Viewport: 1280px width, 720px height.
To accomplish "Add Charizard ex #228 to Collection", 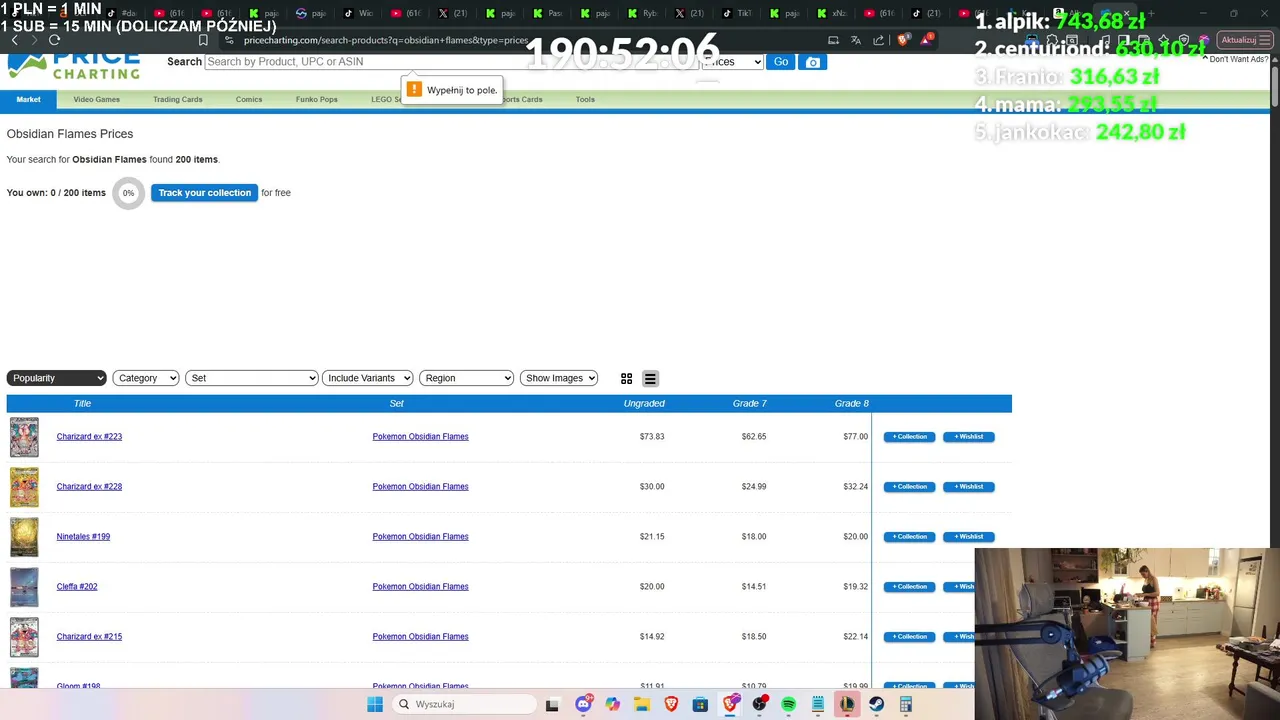I will (909, 487).
